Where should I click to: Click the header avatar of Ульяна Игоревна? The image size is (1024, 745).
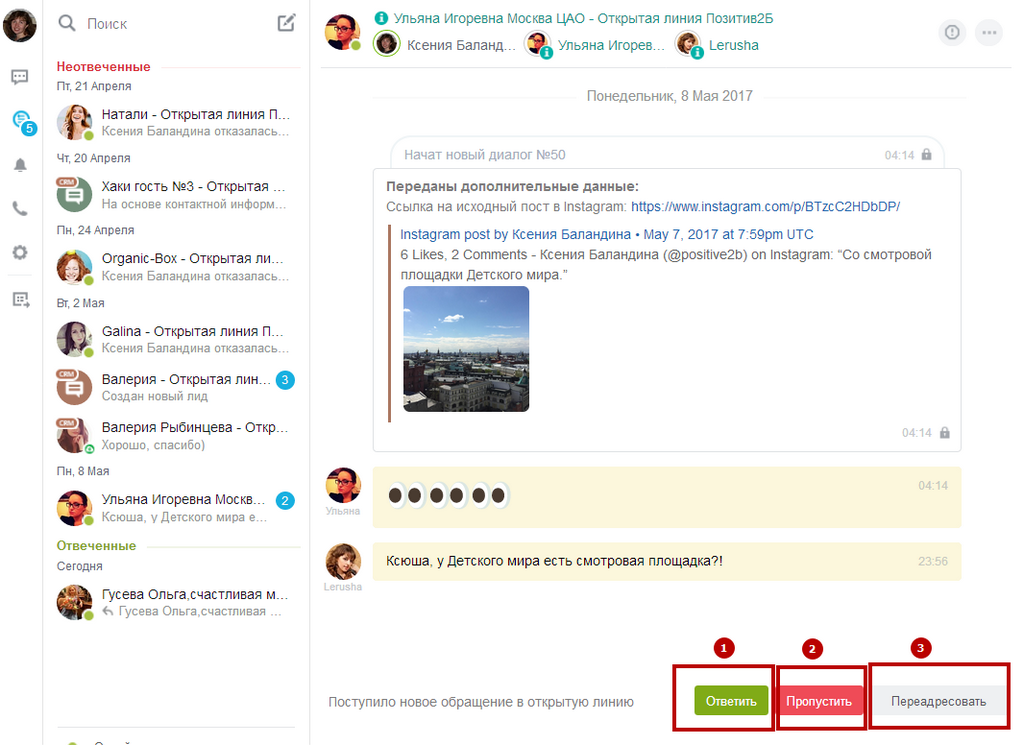pyautogui.click(x=343, y=32)
